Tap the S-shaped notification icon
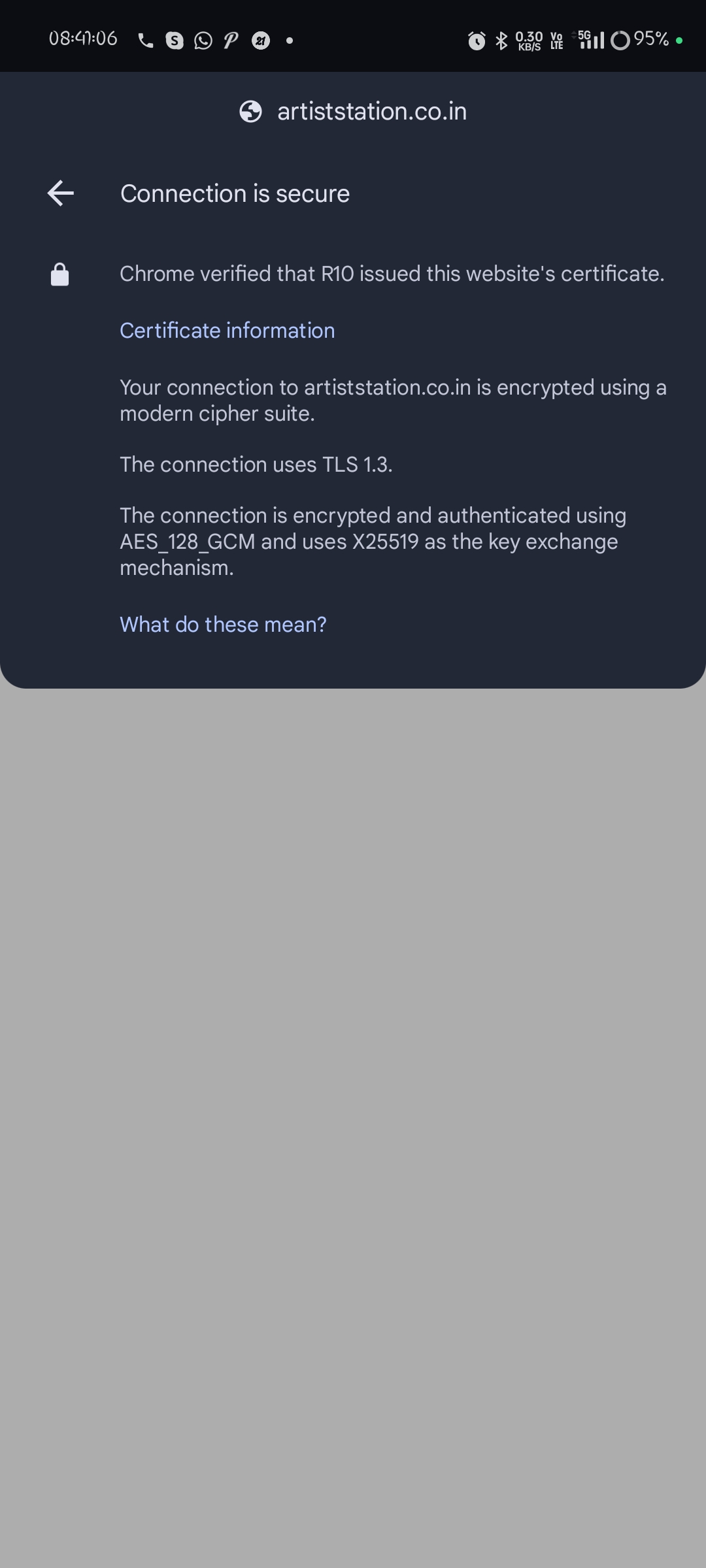Viewport: 706px width, 1568px height. tap(174, 41)
